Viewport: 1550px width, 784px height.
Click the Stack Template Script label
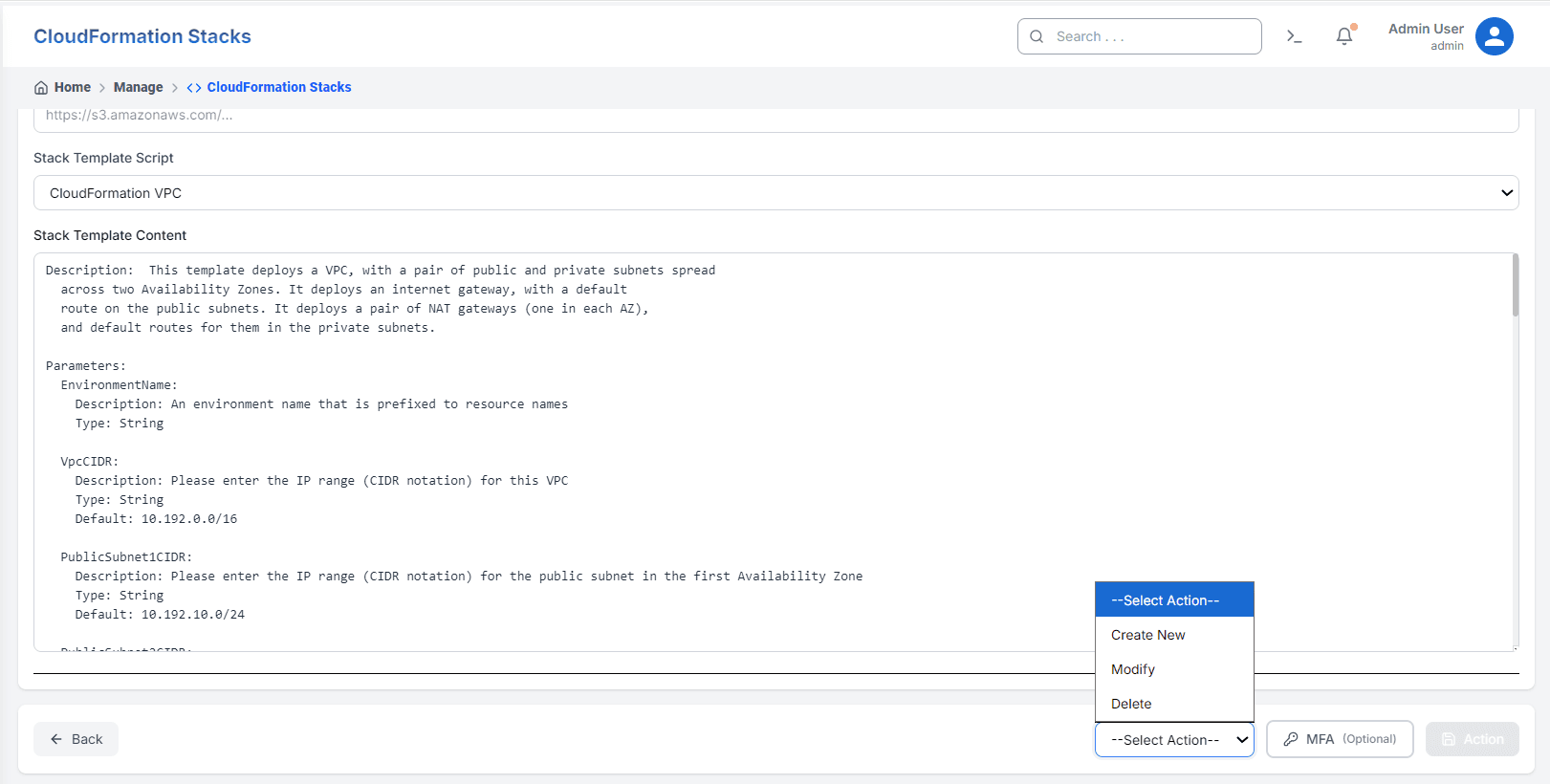click(x=103, y=158)
